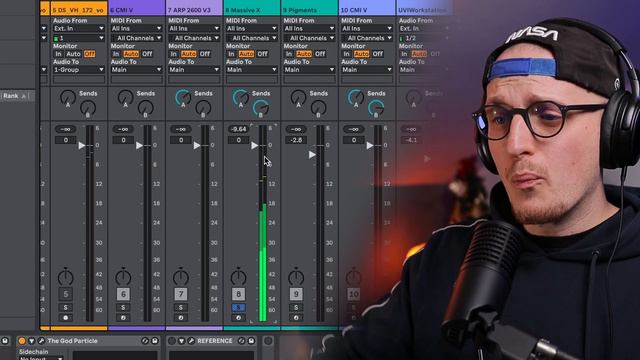Open All Channels dropdown on 7 ARP 2600 V3
The height and width of the screenshot is (360, 640).
194,38
